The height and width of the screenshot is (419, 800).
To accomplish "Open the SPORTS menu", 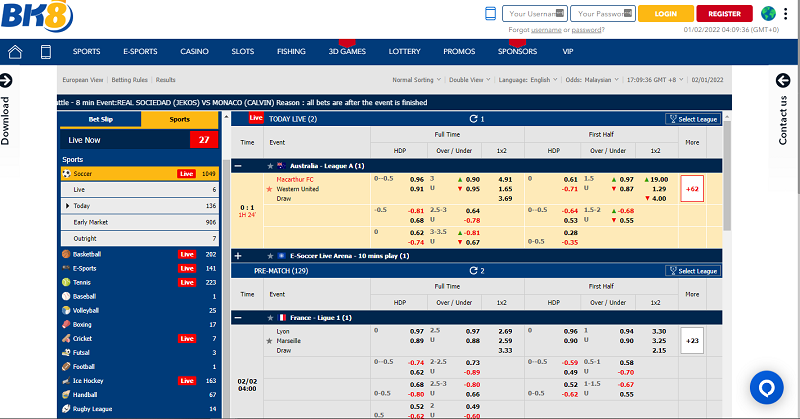I will click(86, 52).
